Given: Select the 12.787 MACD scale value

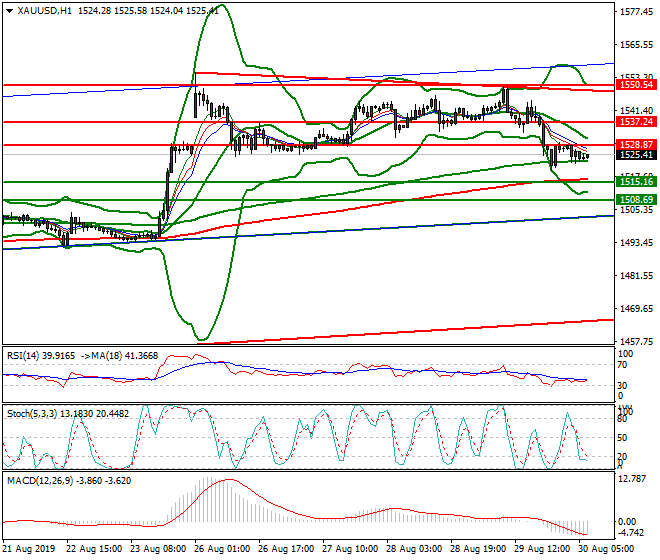Looking at the screenshot, I should click(631, 479).
